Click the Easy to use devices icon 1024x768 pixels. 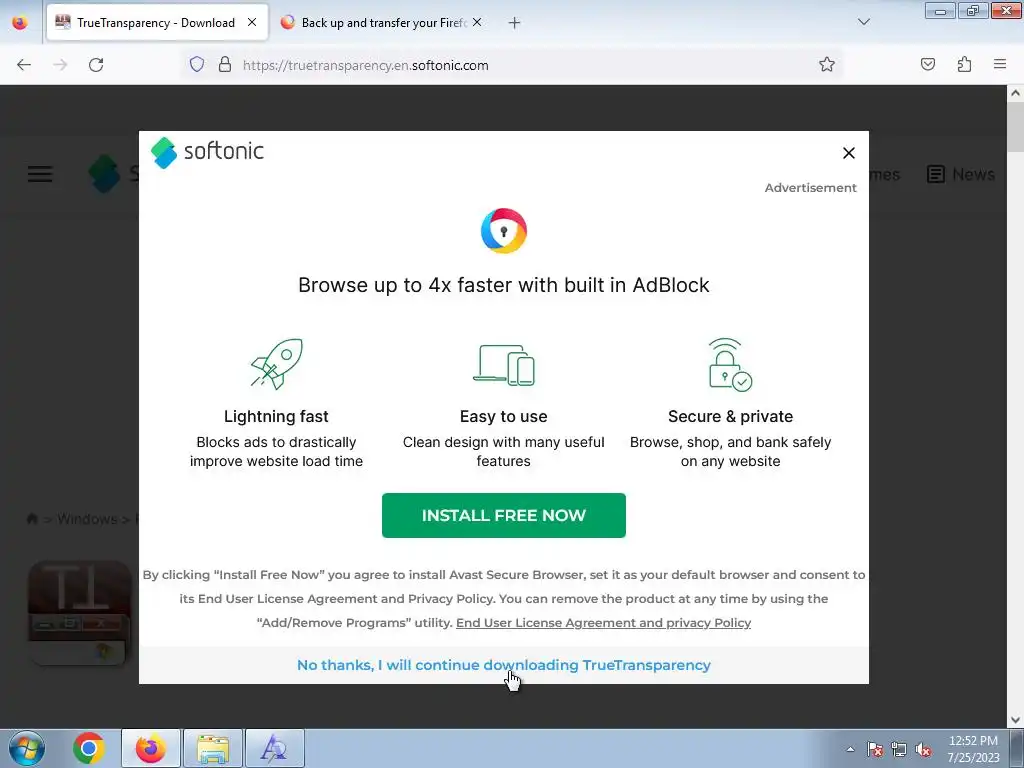(504, 365)
